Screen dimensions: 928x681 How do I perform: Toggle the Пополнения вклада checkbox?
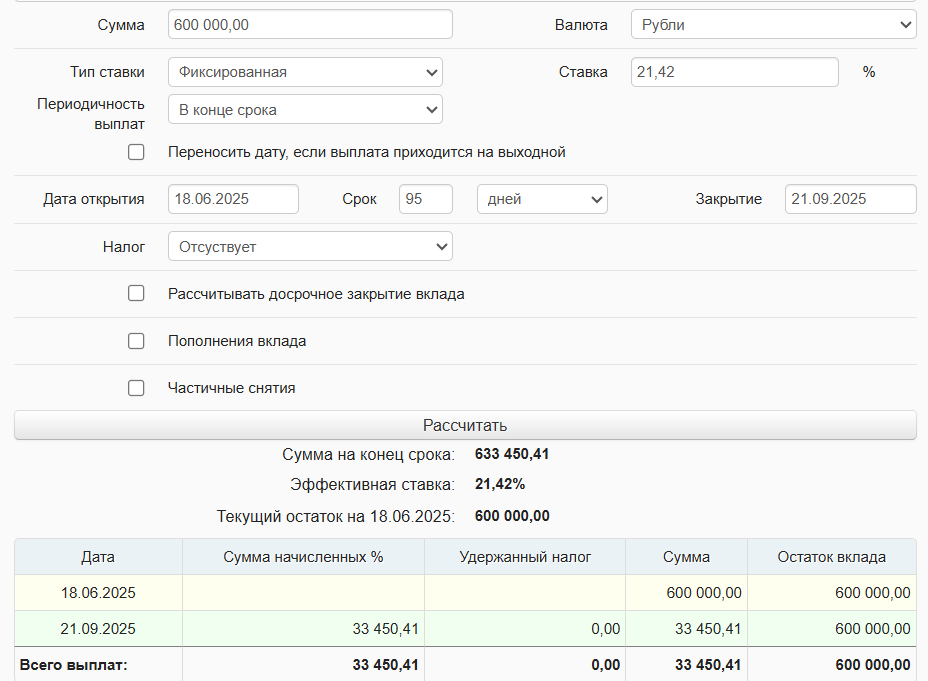pos(136,341)
